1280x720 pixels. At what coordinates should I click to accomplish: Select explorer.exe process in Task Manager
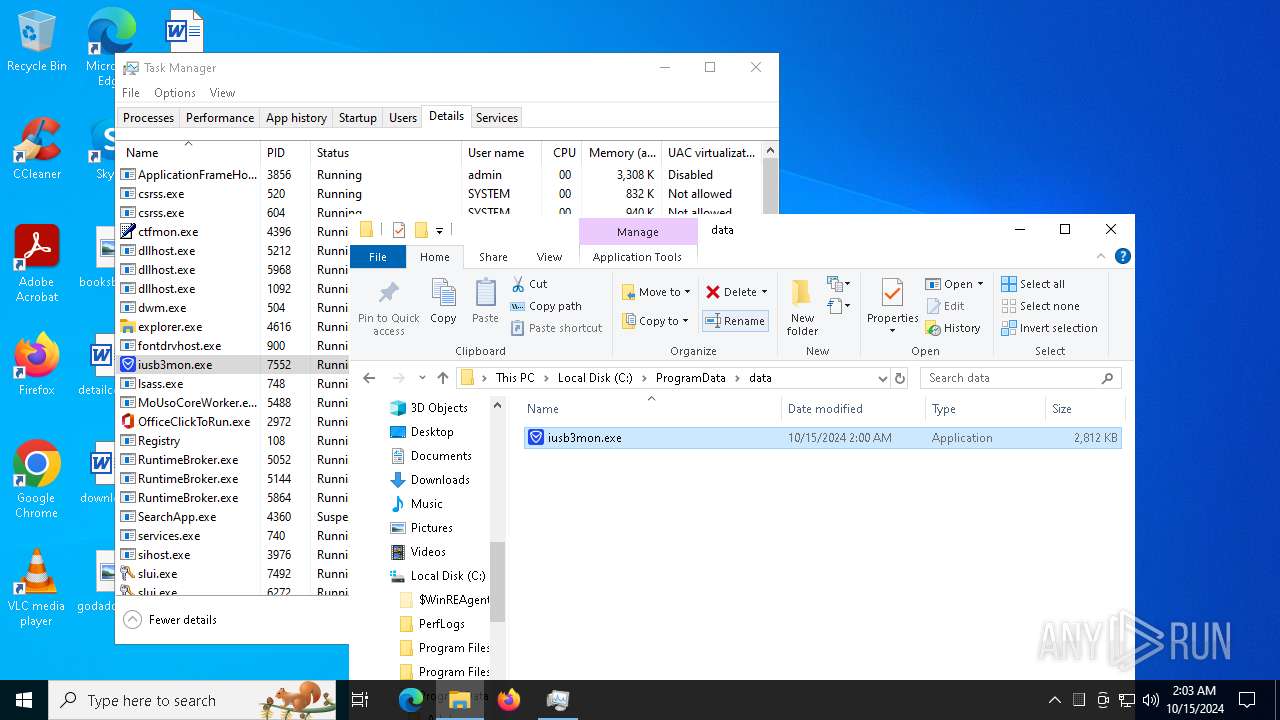(x=233, y=327)
